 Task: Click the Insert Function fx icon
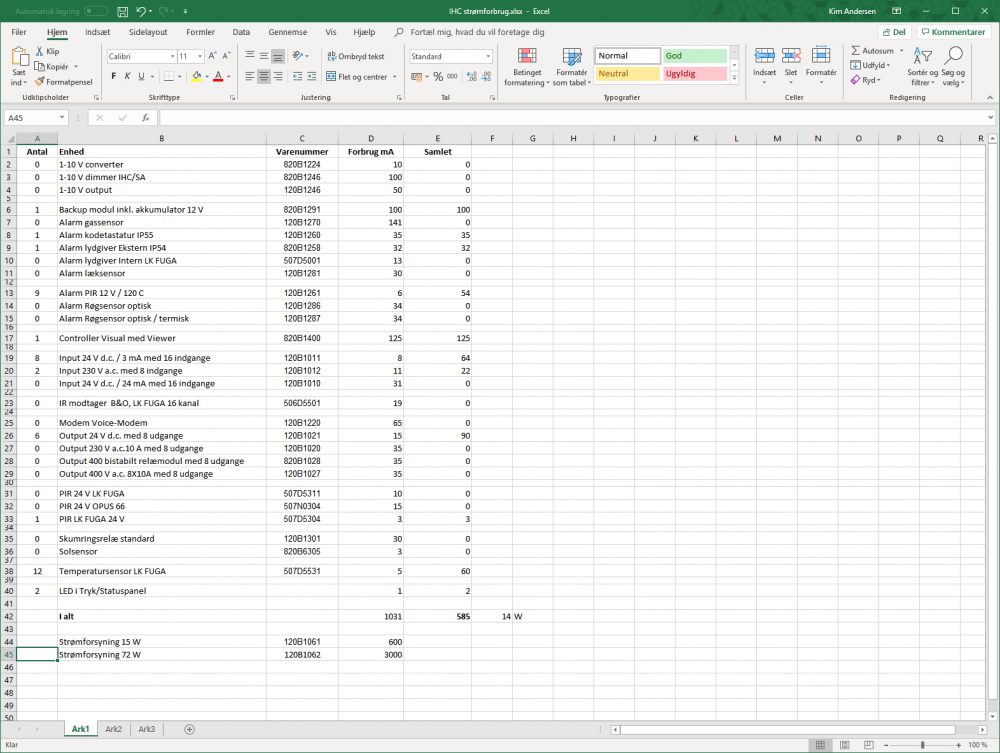(x=144, y=118)
